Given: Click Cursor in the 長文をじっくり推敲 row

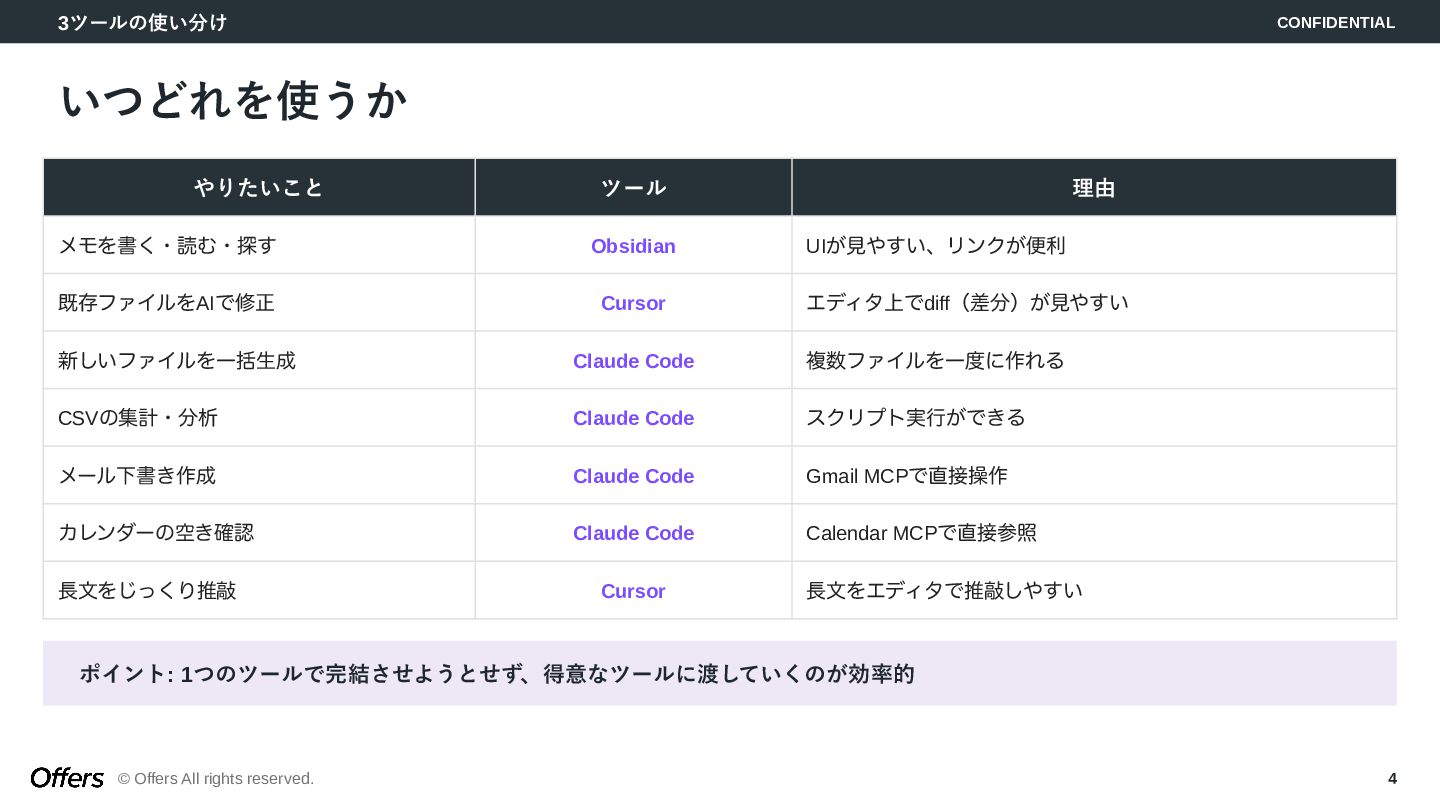Looking at the screenshot, I should click(633, 591).
